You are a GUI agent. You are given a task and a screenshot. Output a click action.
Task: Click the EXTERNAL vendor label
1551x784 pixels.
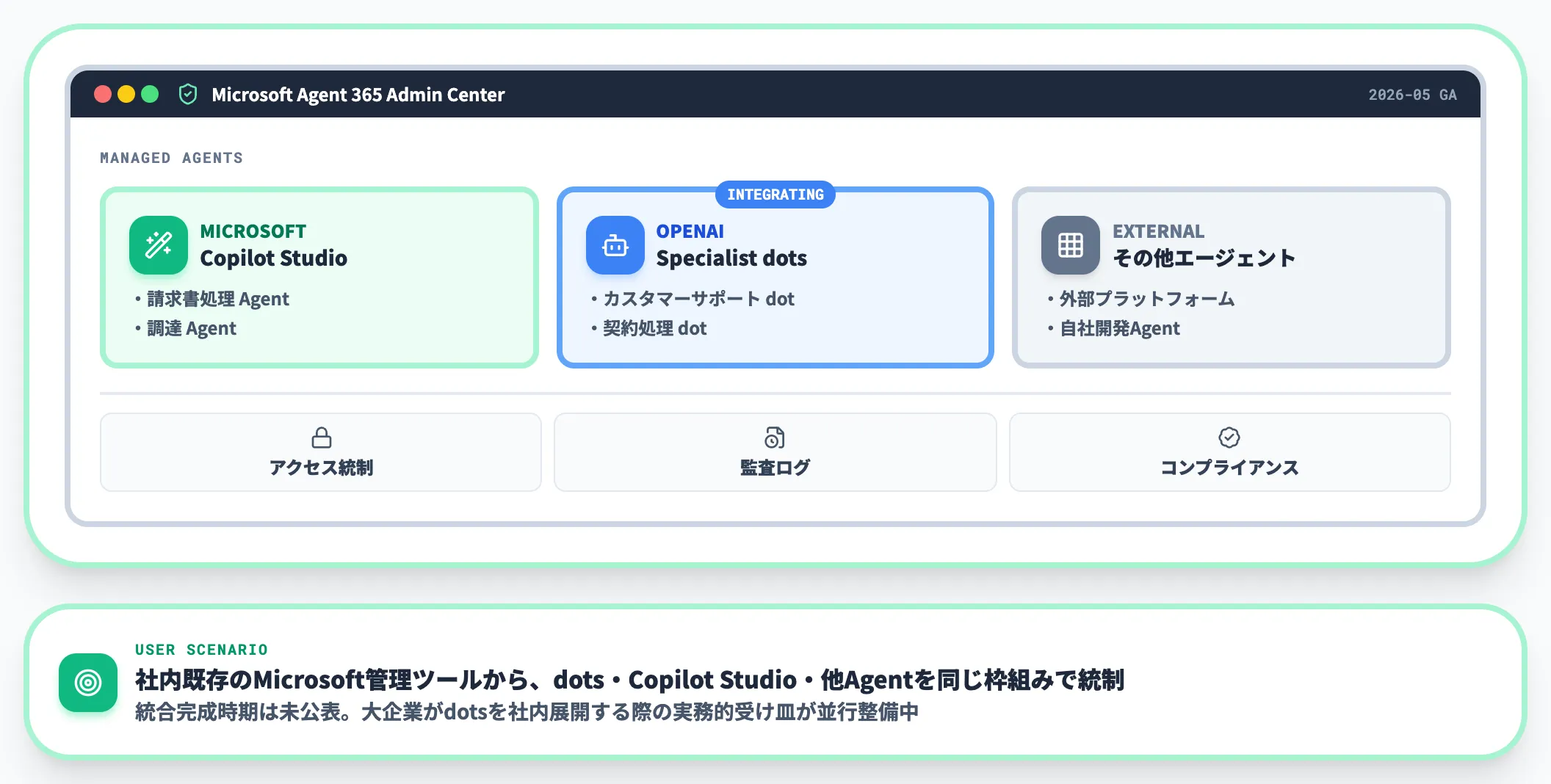point(1159,231)
